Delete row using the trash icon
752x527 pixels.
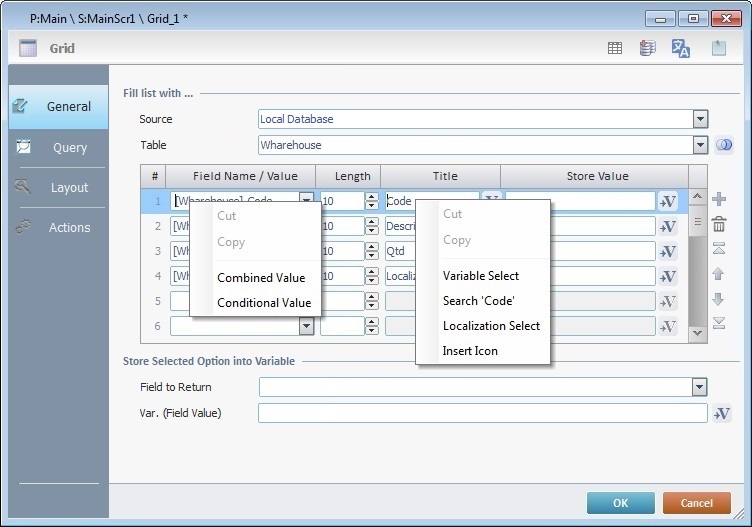pyautogui.click(x=718, y=225)
